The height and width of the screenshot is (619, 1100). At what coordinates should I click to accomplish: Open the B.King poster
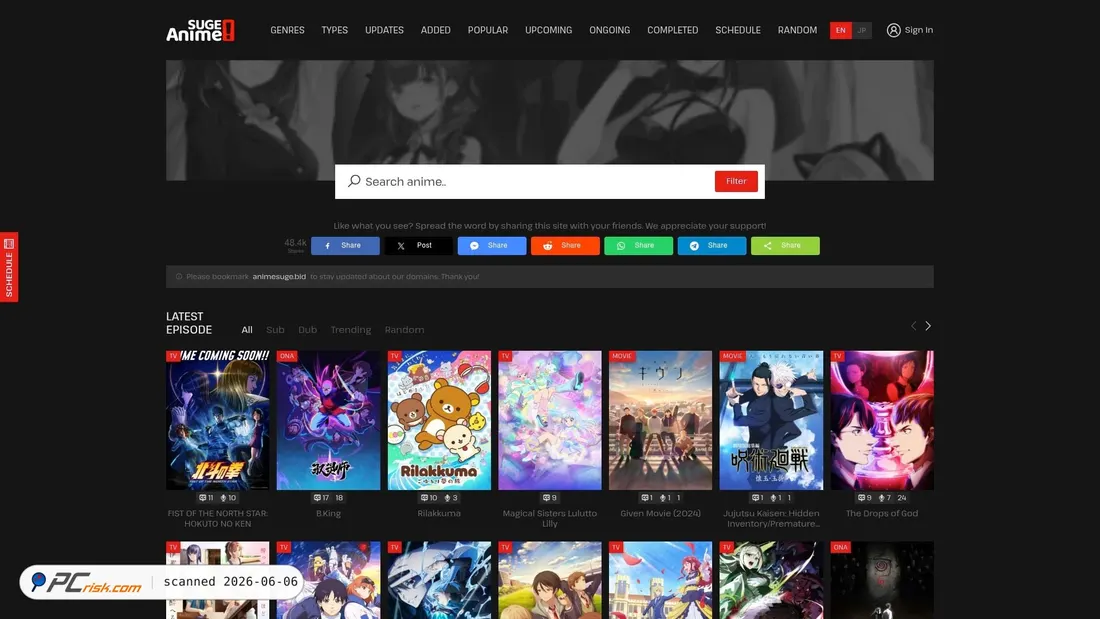click(x=328, y=420)
